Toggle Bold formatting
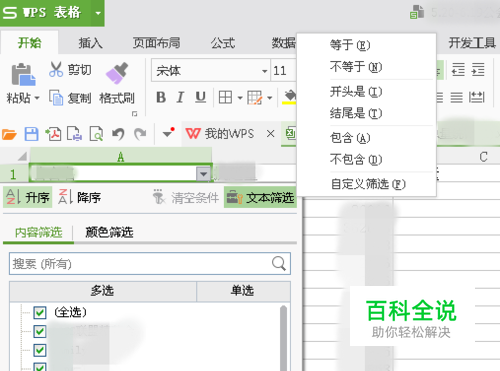The width and height of the screenshot is (500, 371). coord(161,97)
